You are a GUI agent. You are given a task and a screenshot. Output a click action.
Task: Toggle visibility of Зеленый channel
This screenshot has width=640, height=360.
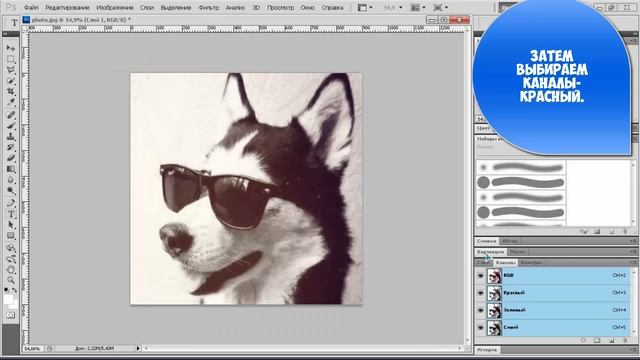pos(480,310)
